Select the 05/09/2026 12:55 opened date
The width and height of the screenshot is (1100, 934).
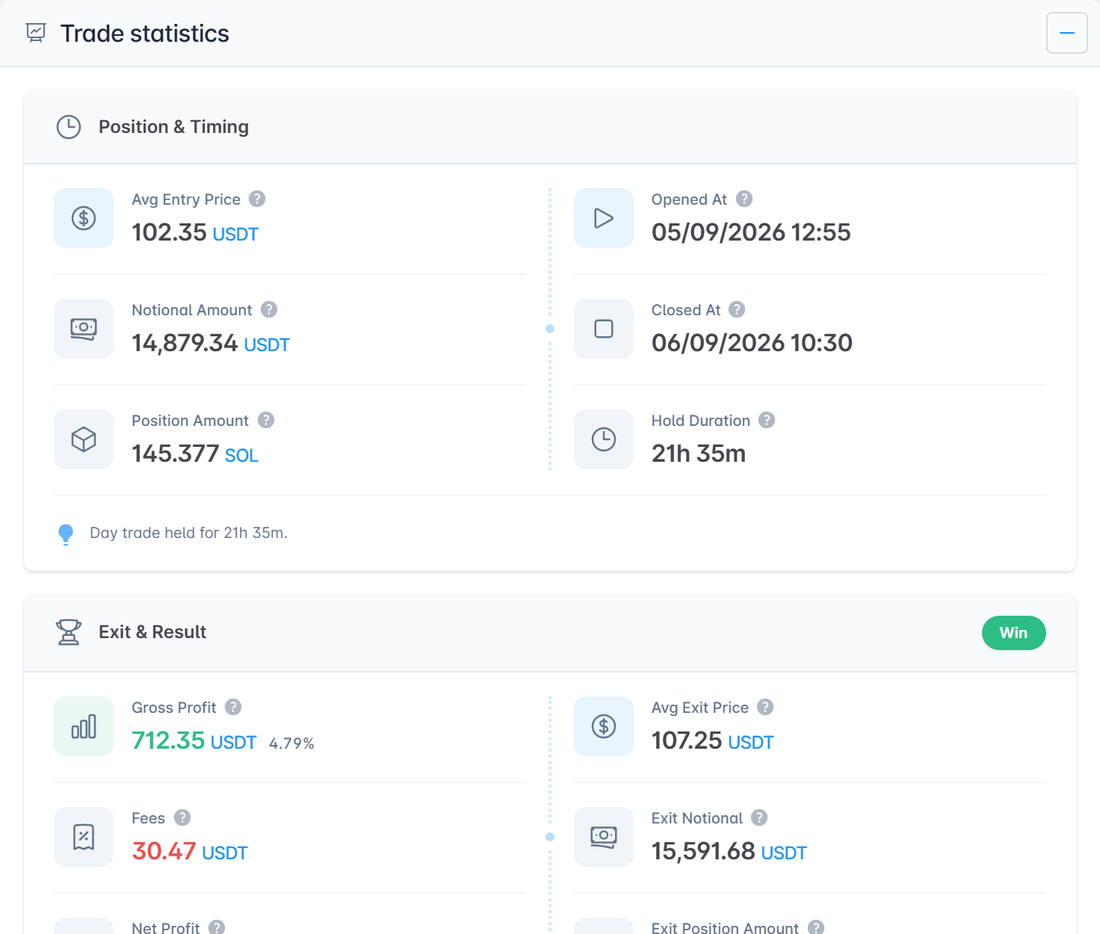(751, 232)
